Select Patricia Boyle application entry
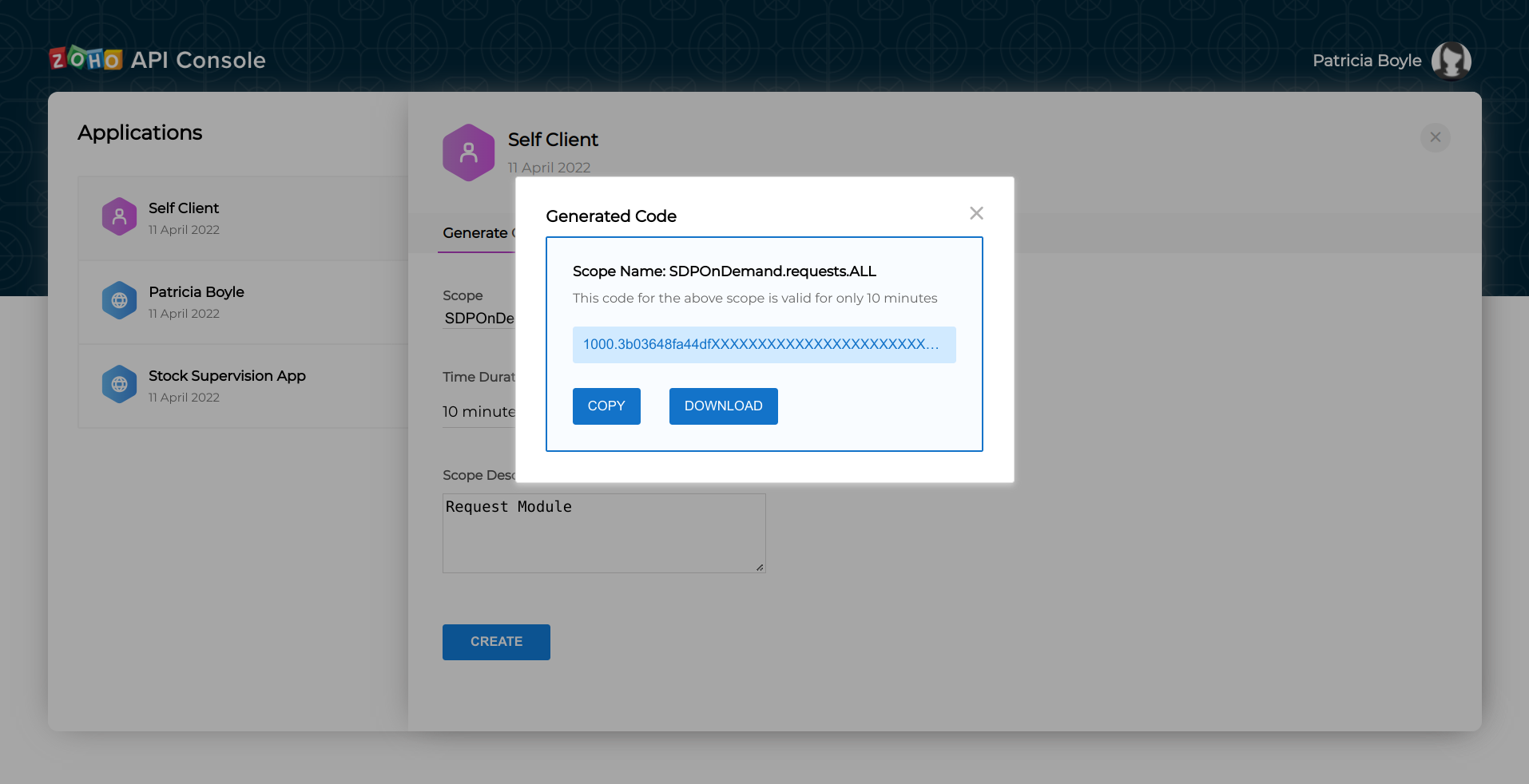This screenshot has height=784, width=1529. point(244,303)
